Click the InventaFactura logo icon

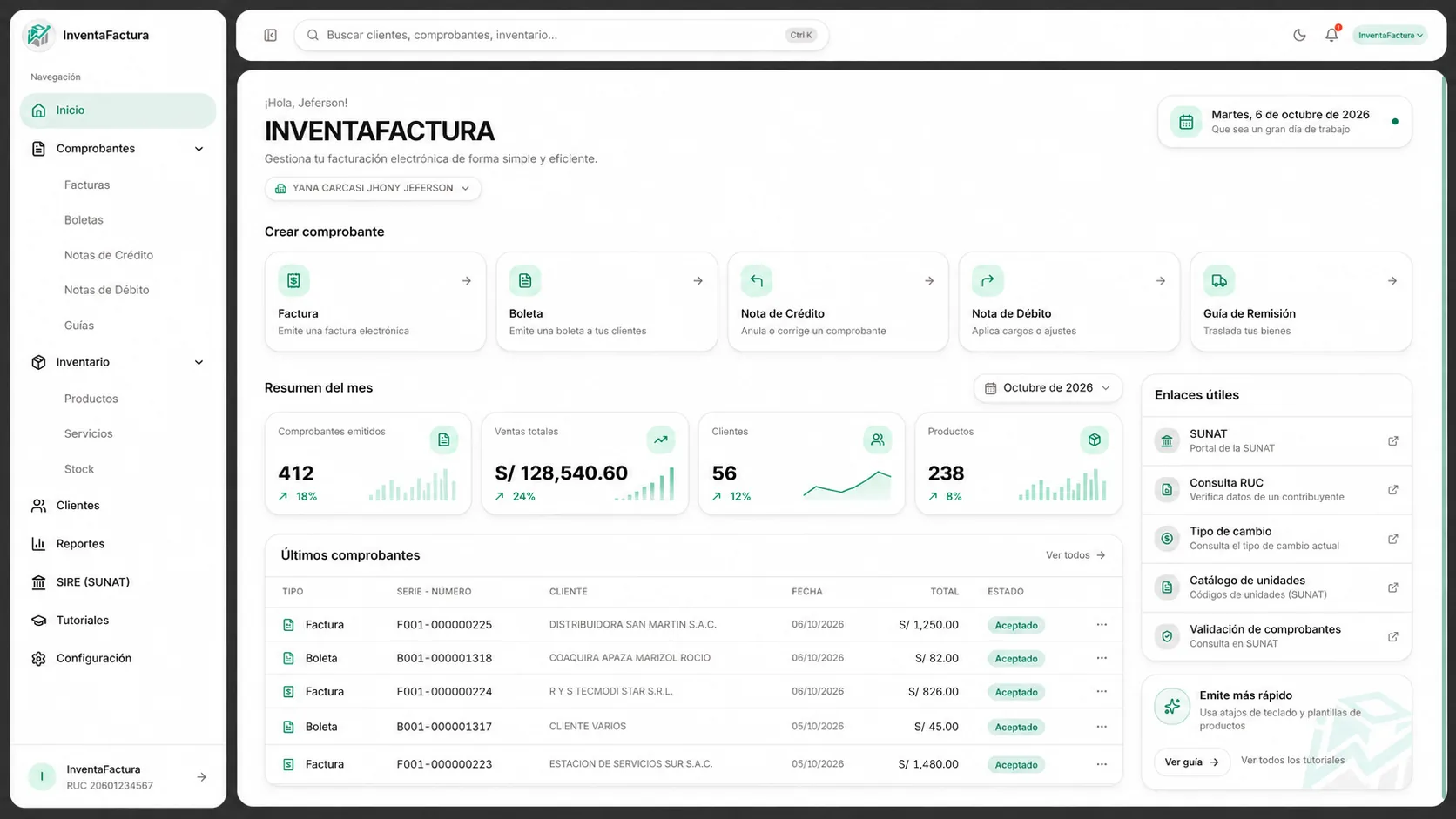point(38,35)
